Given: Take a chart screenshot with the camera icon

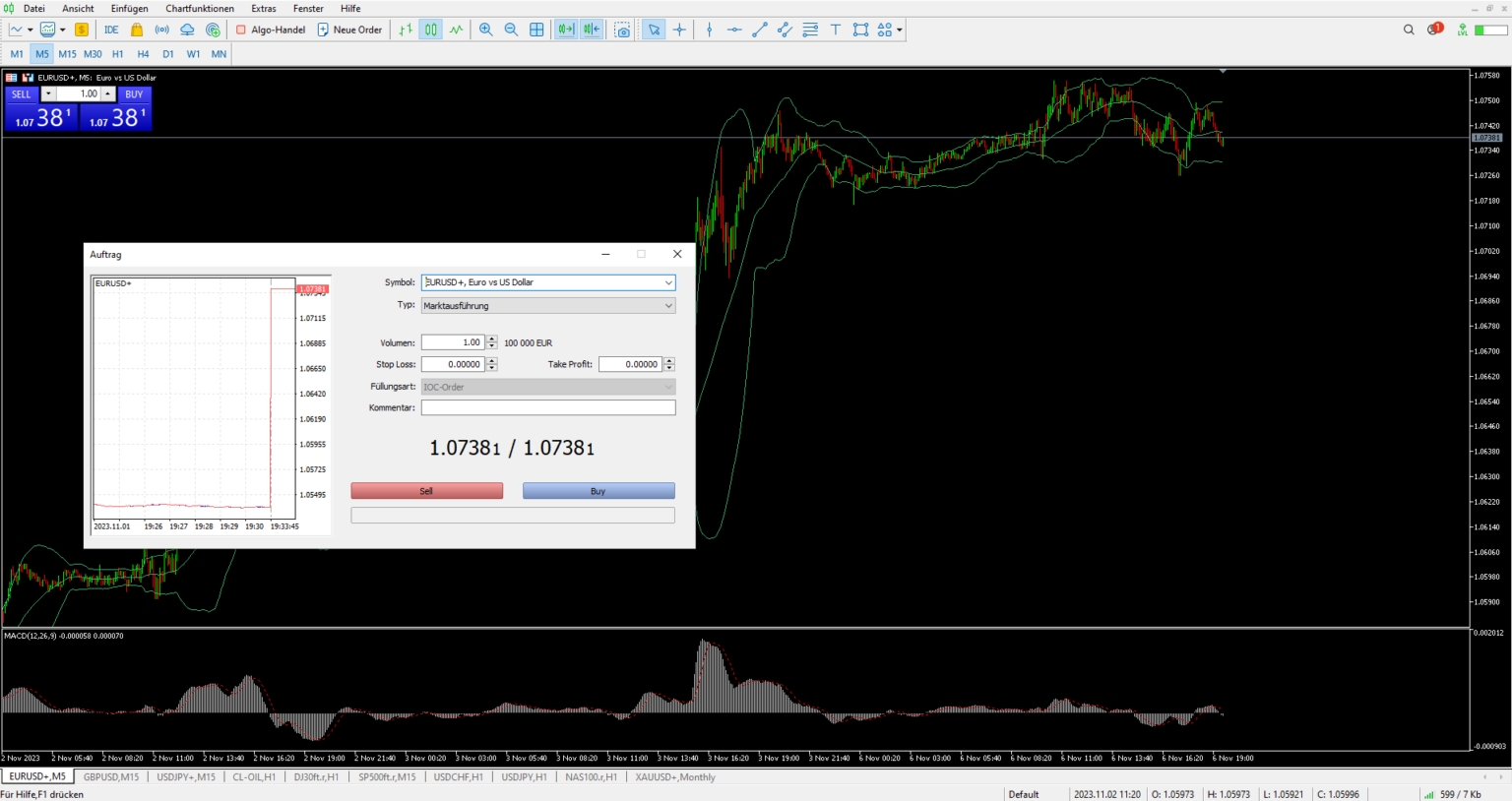Looking at the screenshot, I should click(x=623, y=30).
